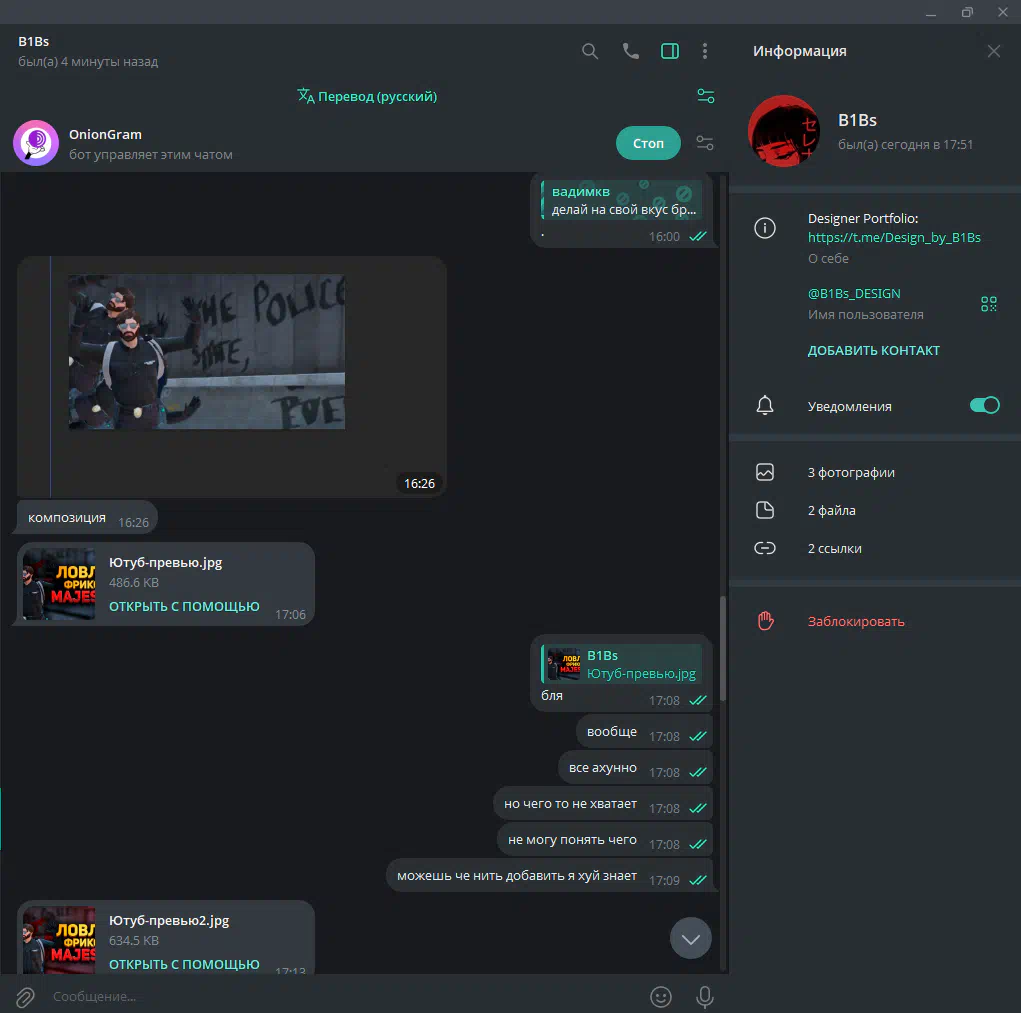Screen dimensions: 1021x1013
Task: Focus the Сообщение... input field
Action: [345, 997]
